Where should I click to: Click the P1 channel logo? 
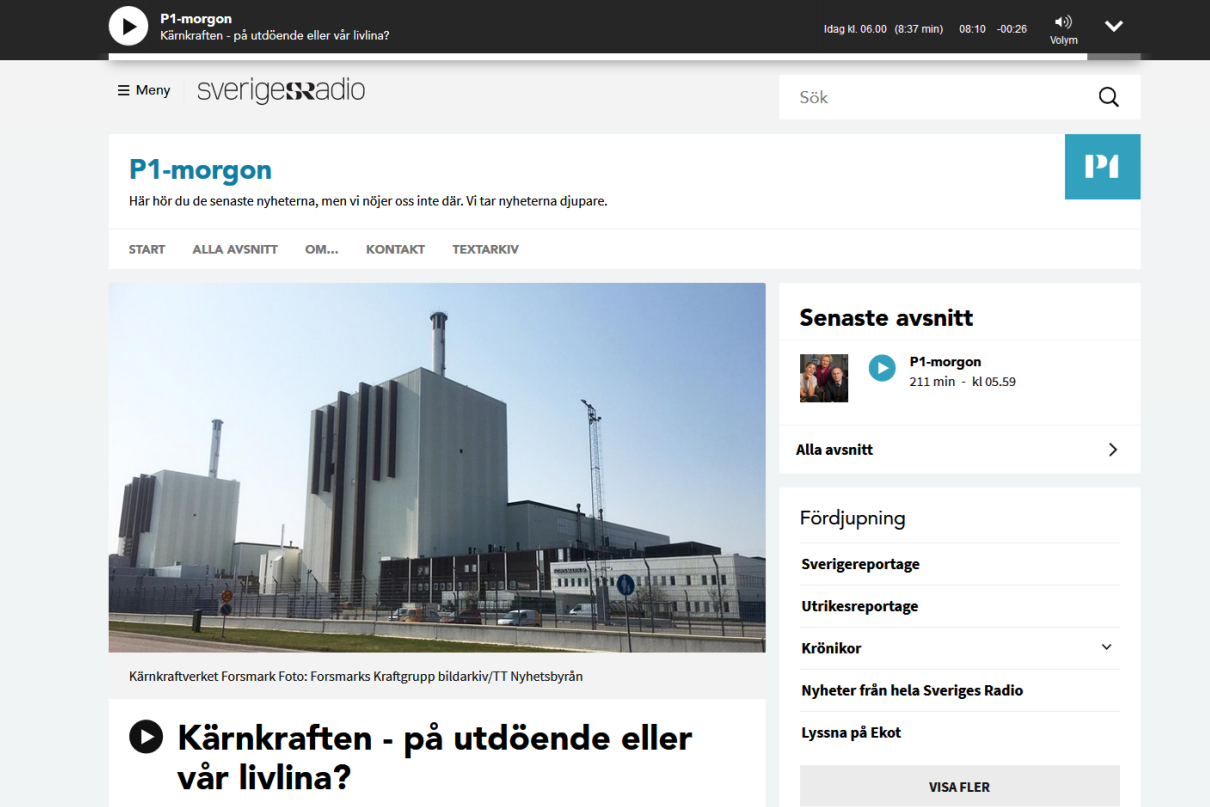[x=1102, y=166]
